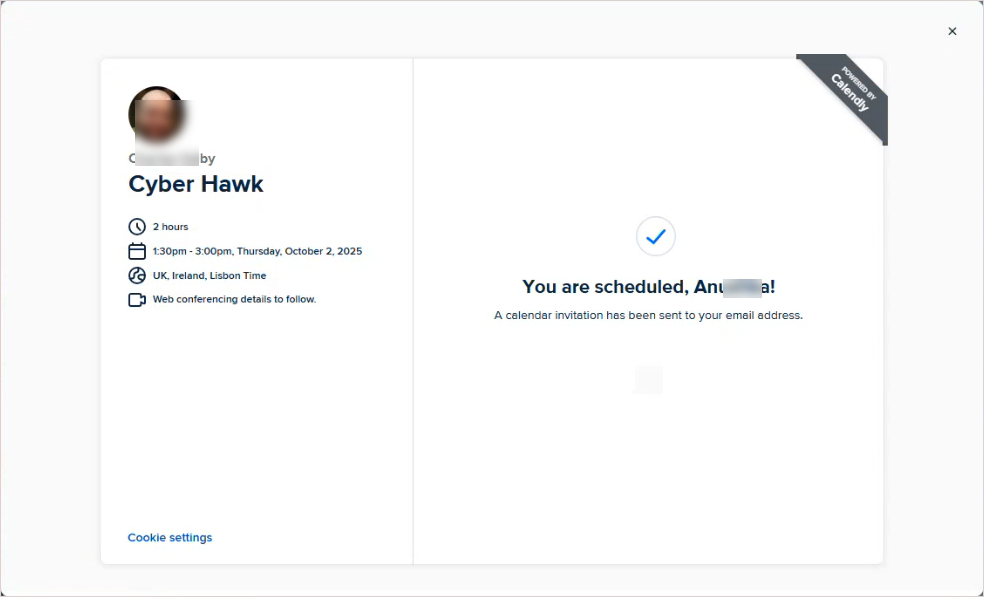
Task: Click the calendar date icon
Action: [137, 251]
